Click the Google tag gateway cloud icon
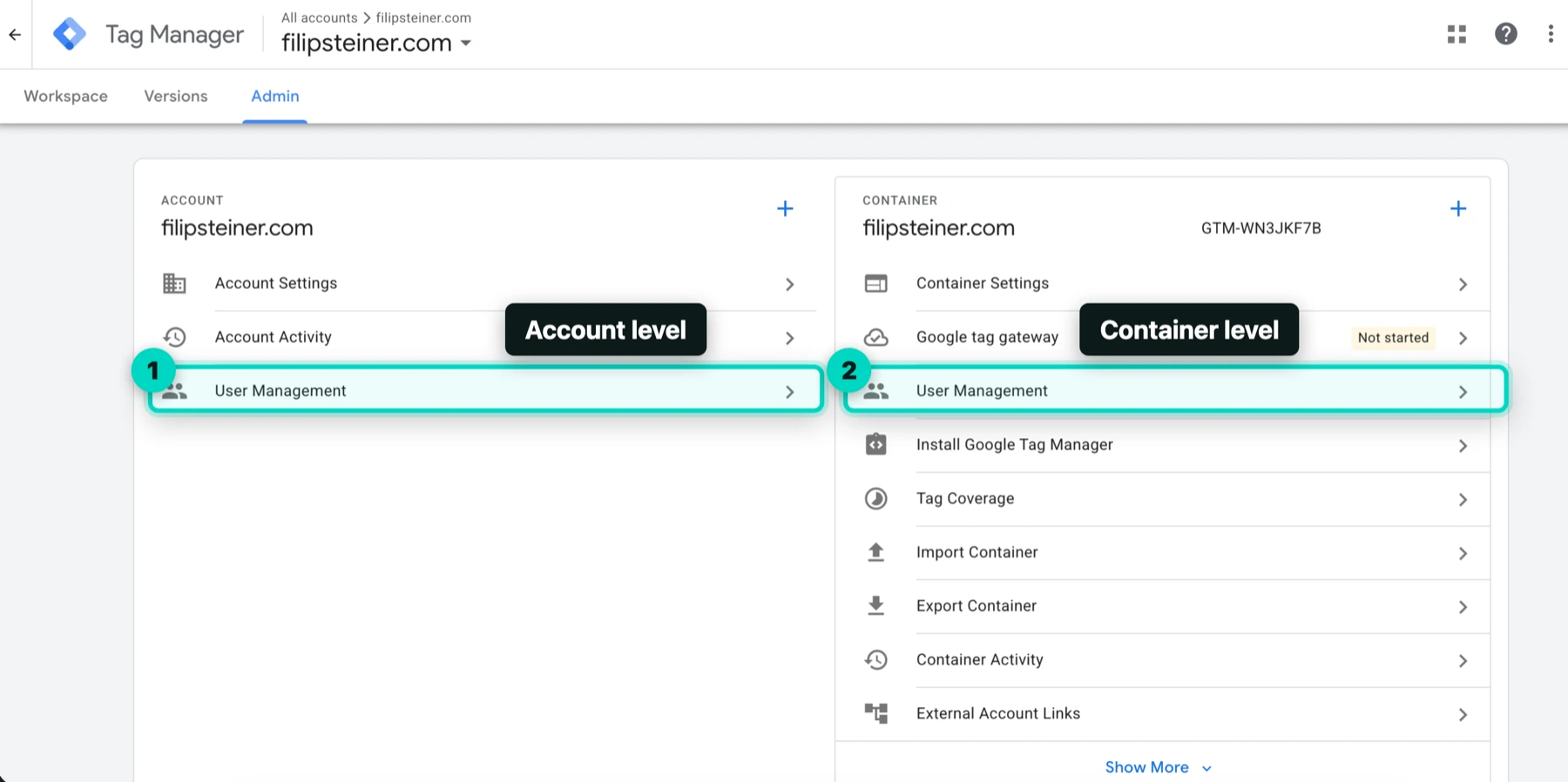1568x782 pixels. coord(875,338)
